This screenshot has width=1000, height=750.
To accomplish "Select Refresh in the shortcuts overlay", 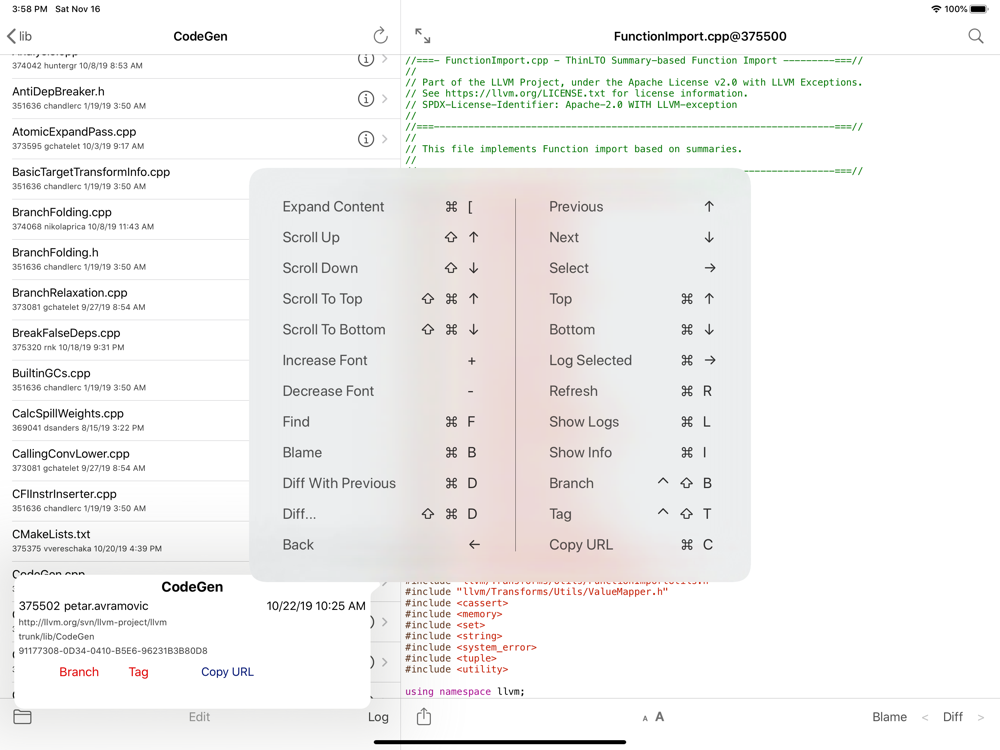I will coord(632,391).
